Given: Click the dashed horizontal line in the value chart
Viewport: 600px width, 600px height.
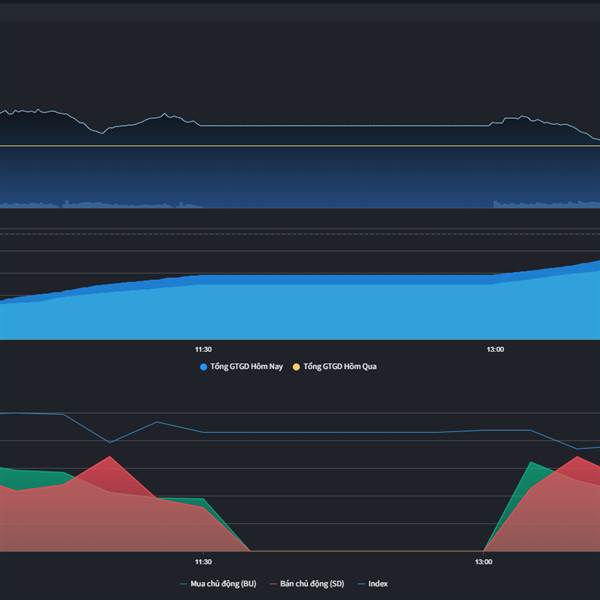Looking at the screenshot, I should [300, 234].
